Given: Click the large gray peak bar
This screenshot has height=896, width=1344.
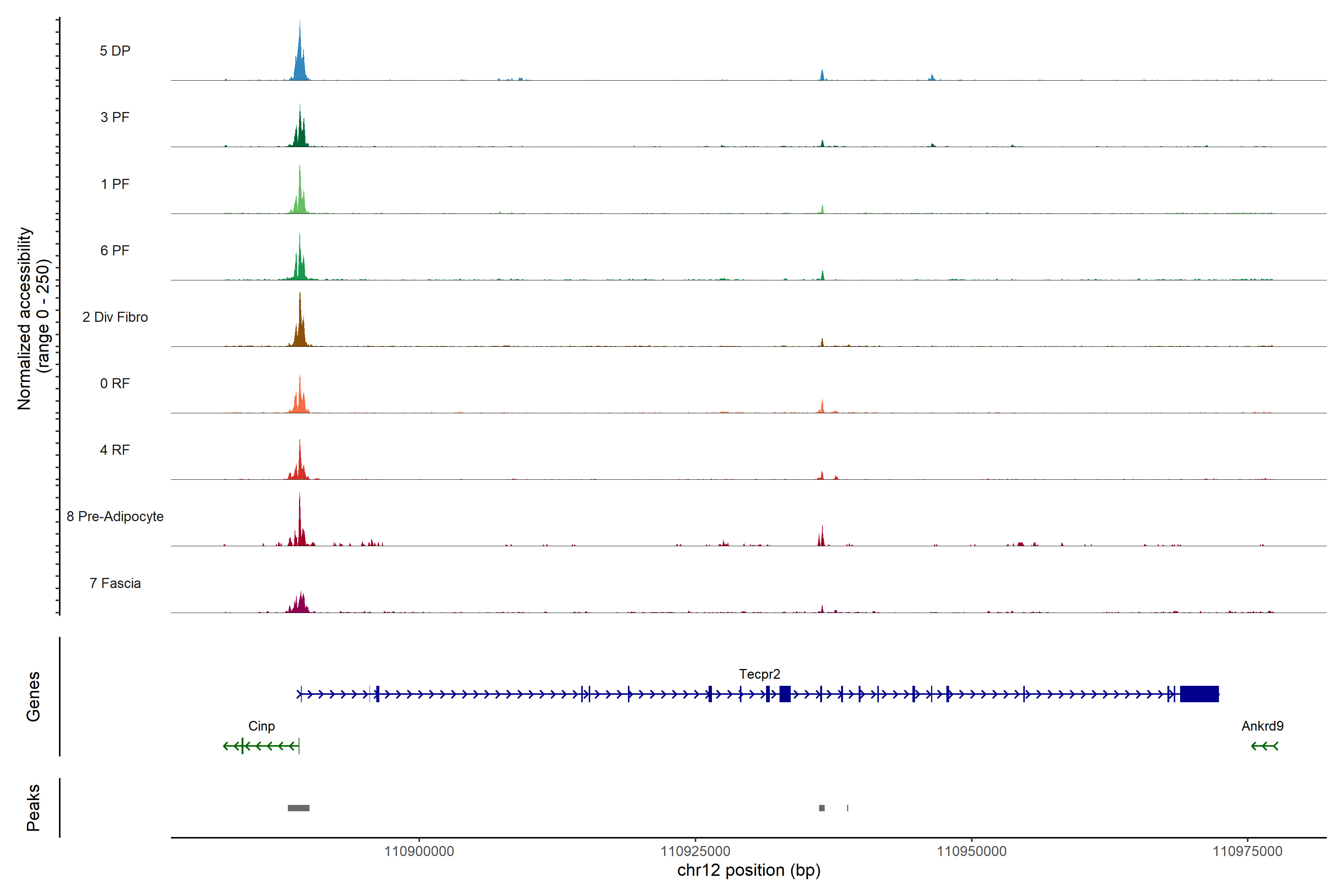Looking at the screenshot, I should (x=298, y=808).
